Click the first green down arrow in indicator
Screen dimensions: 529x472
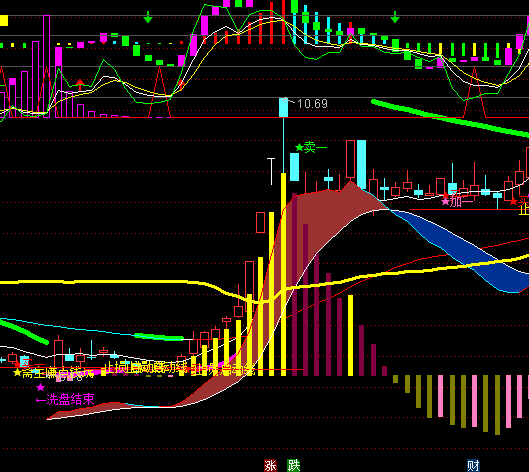148,17
